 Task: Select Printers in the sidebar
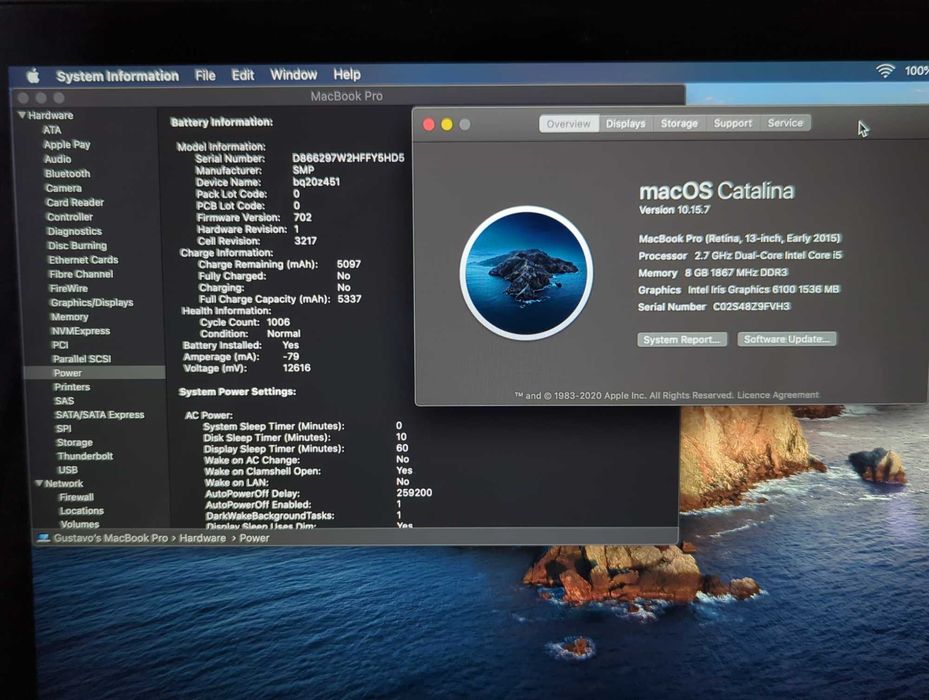pos(72,386)
